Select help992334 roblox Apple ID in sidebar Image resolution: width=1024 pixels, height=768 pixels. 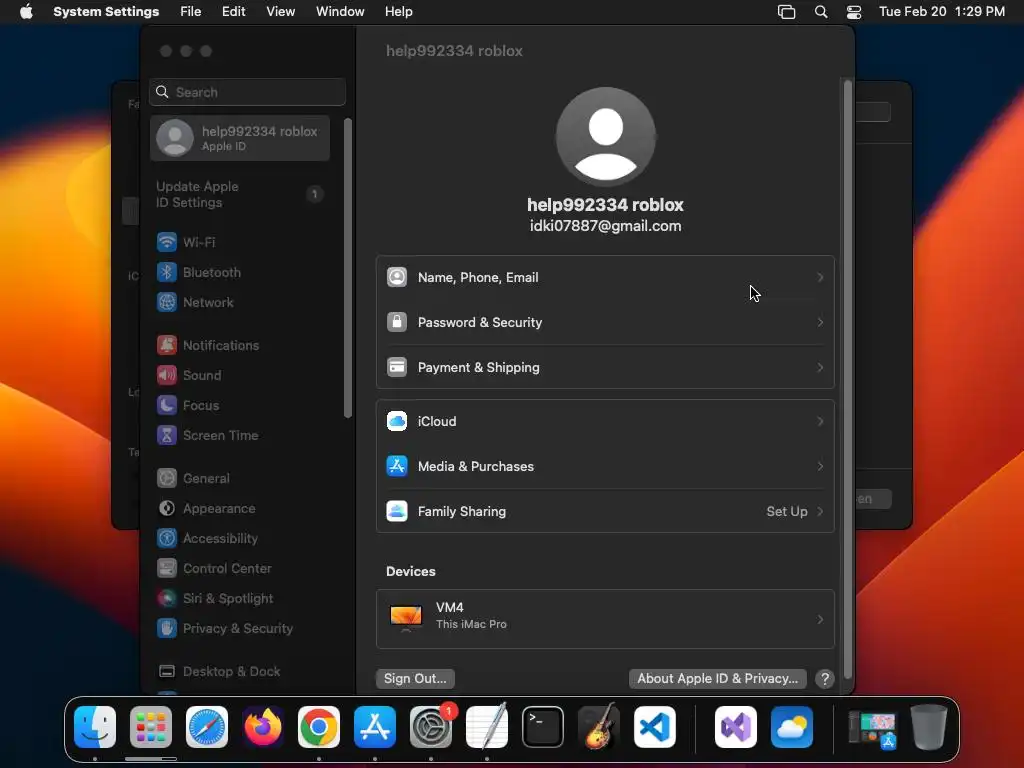[x=239, y=138]
